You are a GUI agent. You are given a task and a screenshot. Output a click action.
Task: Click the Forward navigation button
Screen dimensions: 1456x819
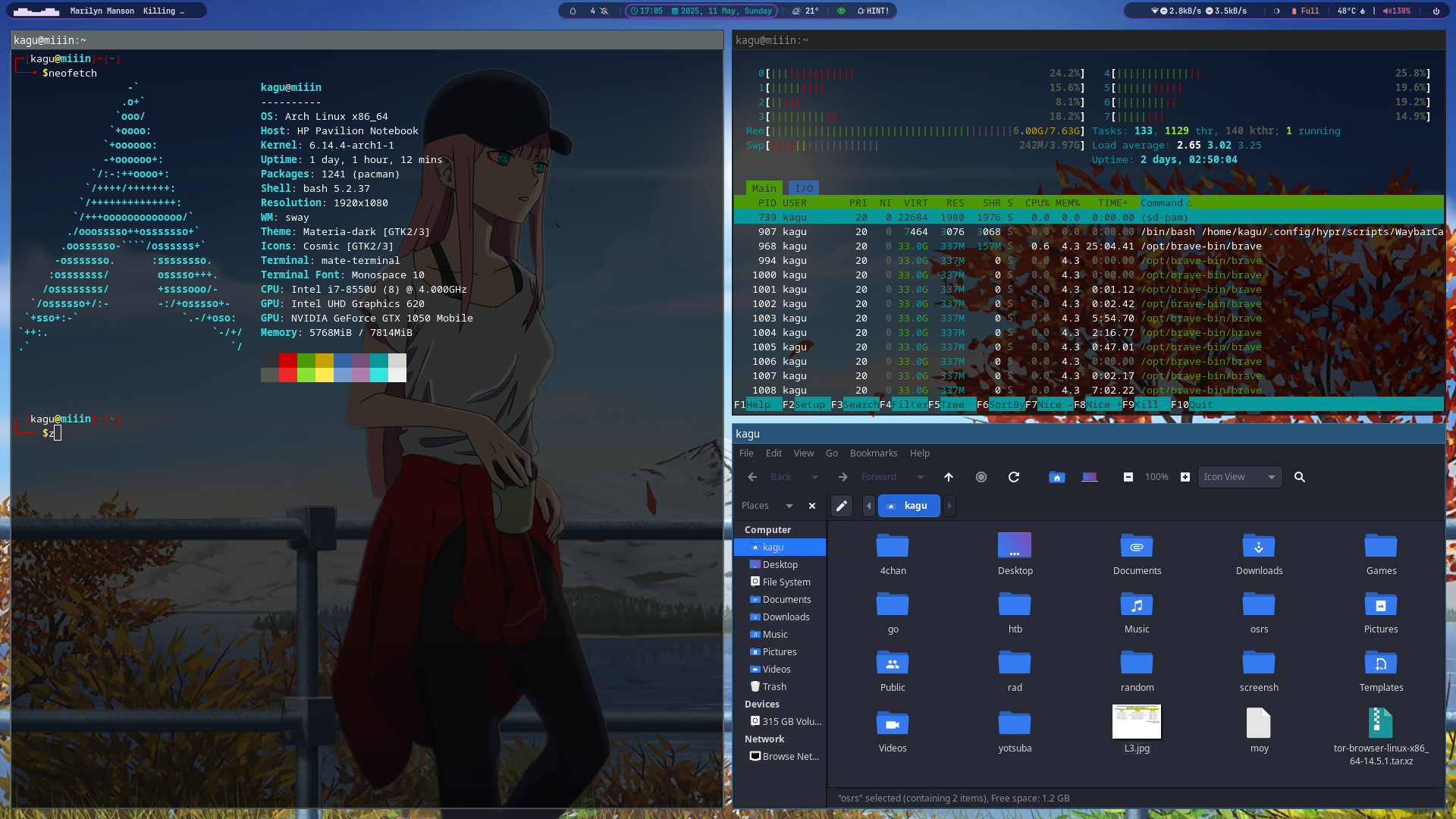(869, 477)
